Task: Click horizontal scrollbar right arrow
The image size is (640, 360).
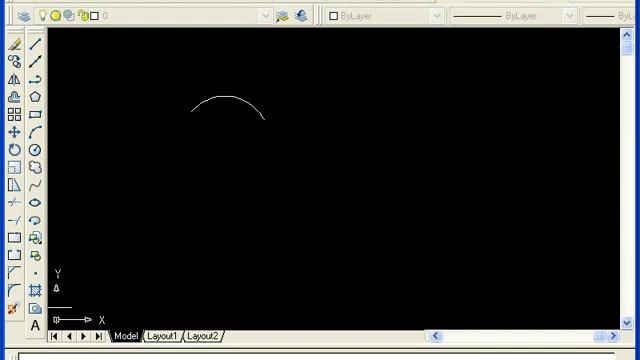Action: point(613,336)
